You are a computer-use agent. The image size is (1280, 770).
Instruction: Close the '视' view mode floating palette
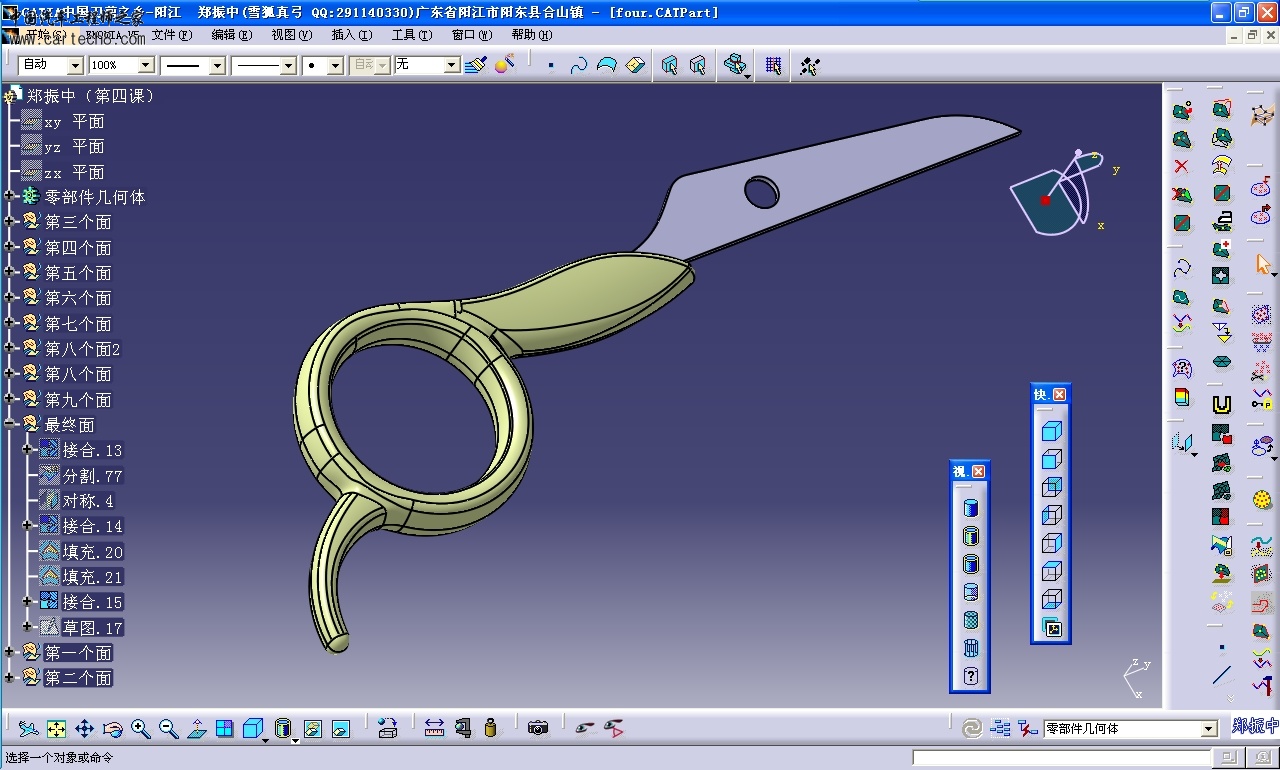979,472
